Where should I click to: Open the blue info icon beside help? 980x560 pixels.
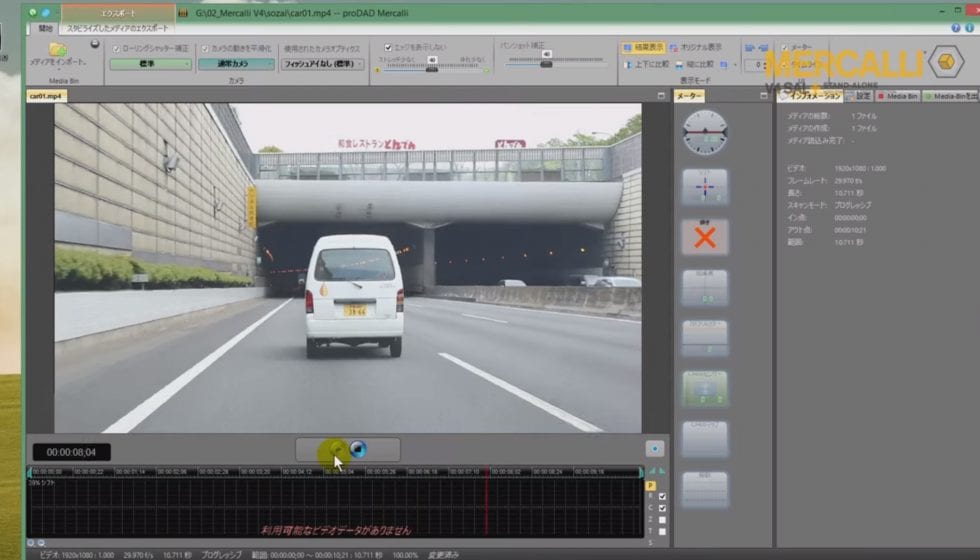(969, 28)
